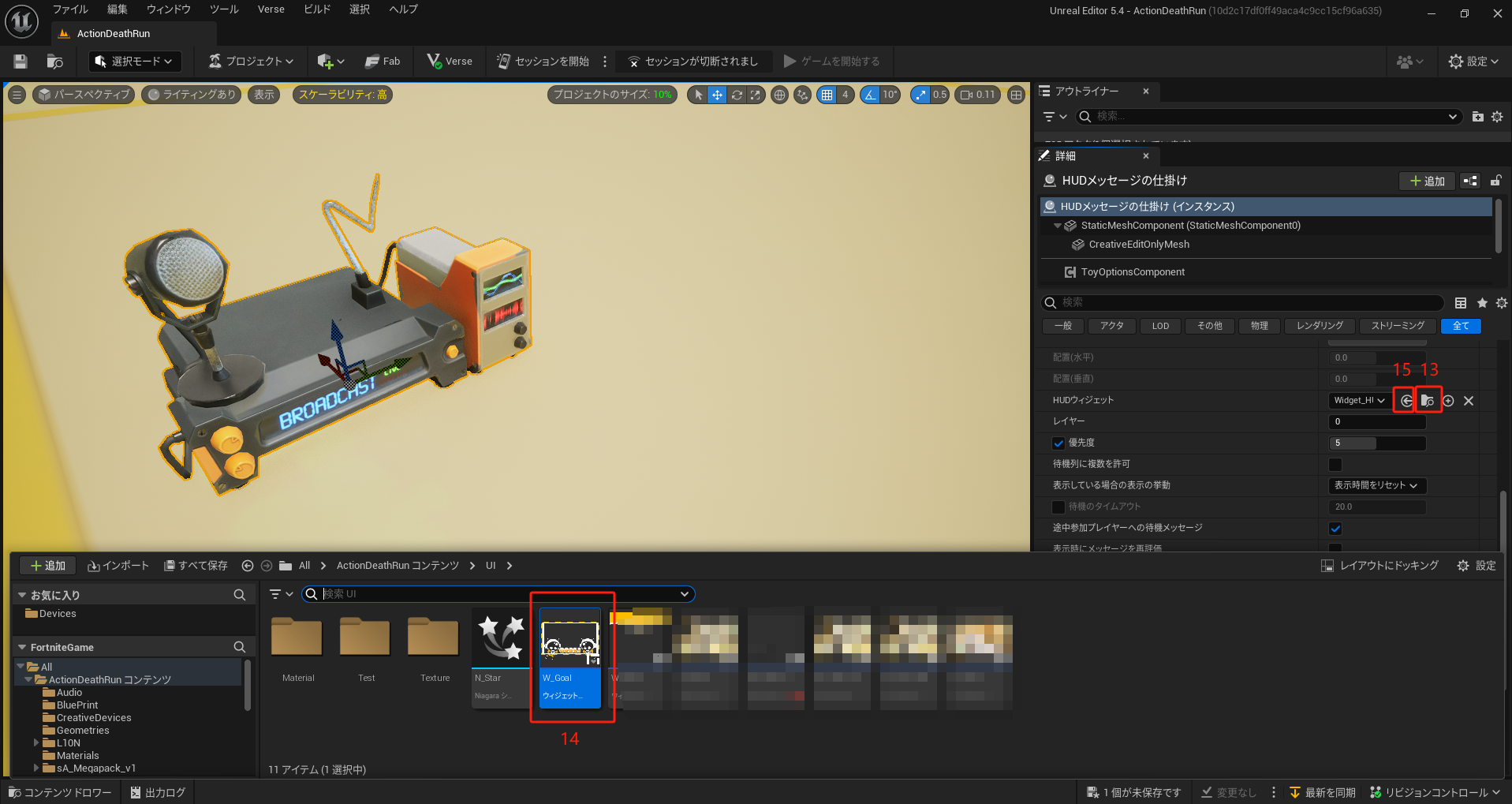The height and width of the screenshot is (804, 1512).
Task: Click the すべて保存 button
Action: tap(196, 566)
